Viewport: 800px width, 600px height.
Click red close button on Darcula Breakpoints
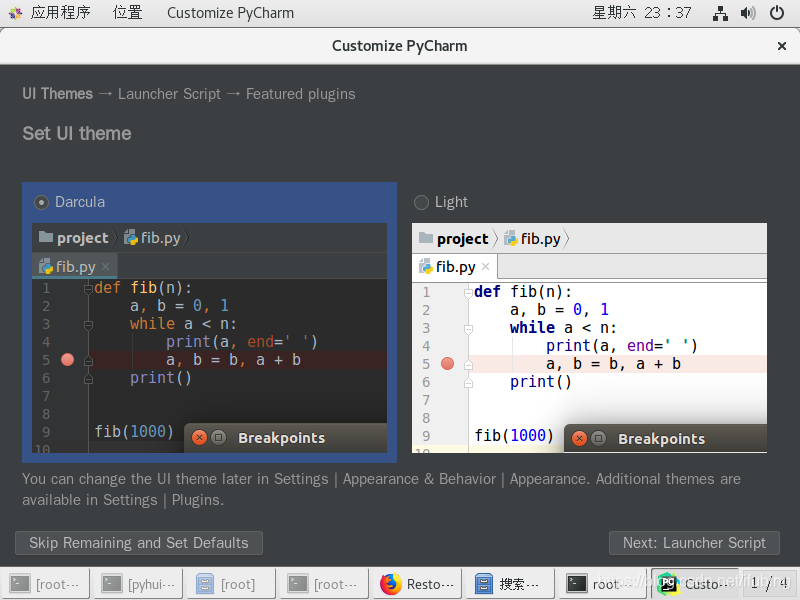click(x=199, y=438)
